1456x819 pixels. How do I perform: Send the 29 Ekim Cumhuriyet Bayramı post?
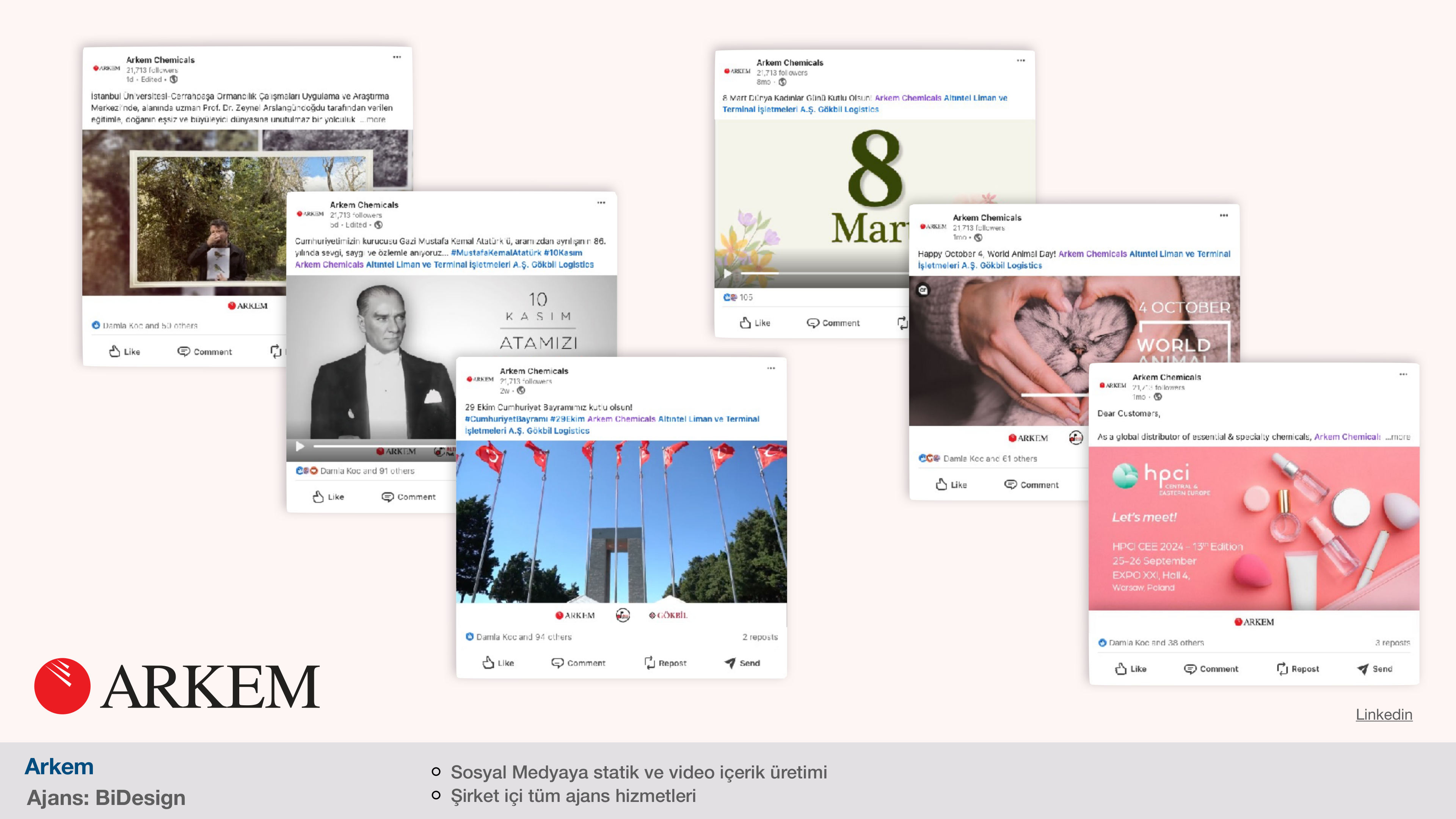coord(742,663)
